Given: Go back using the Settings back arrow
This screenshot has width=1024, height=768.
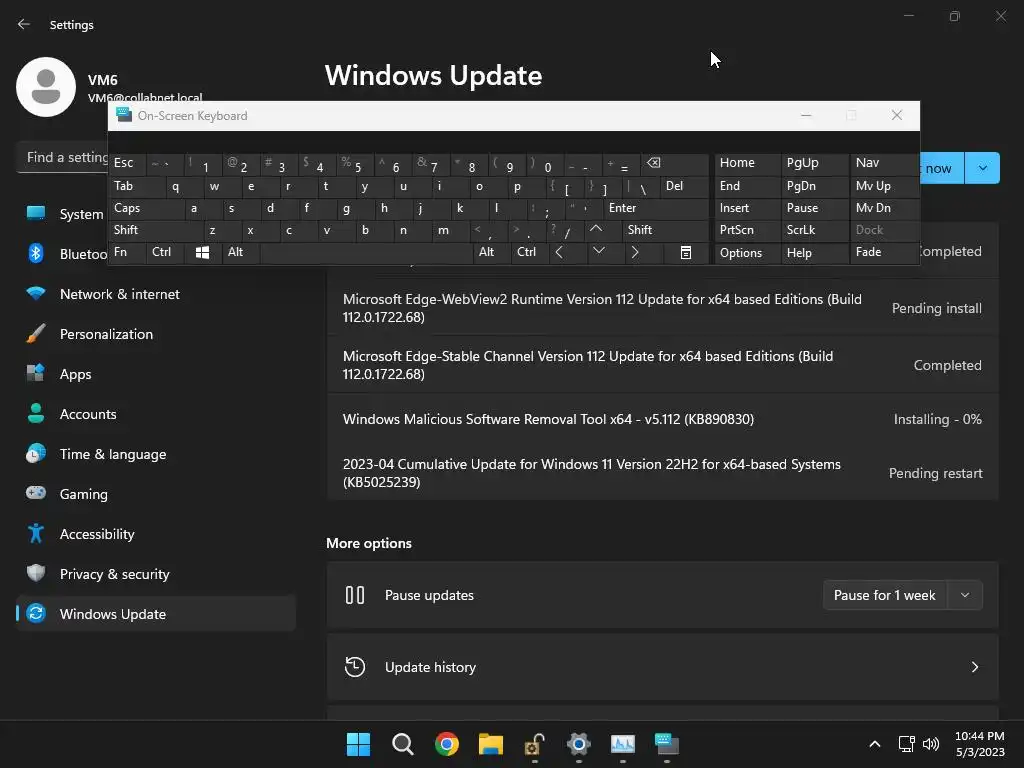Looking at the screenshot, I should (x=24, y=24).
